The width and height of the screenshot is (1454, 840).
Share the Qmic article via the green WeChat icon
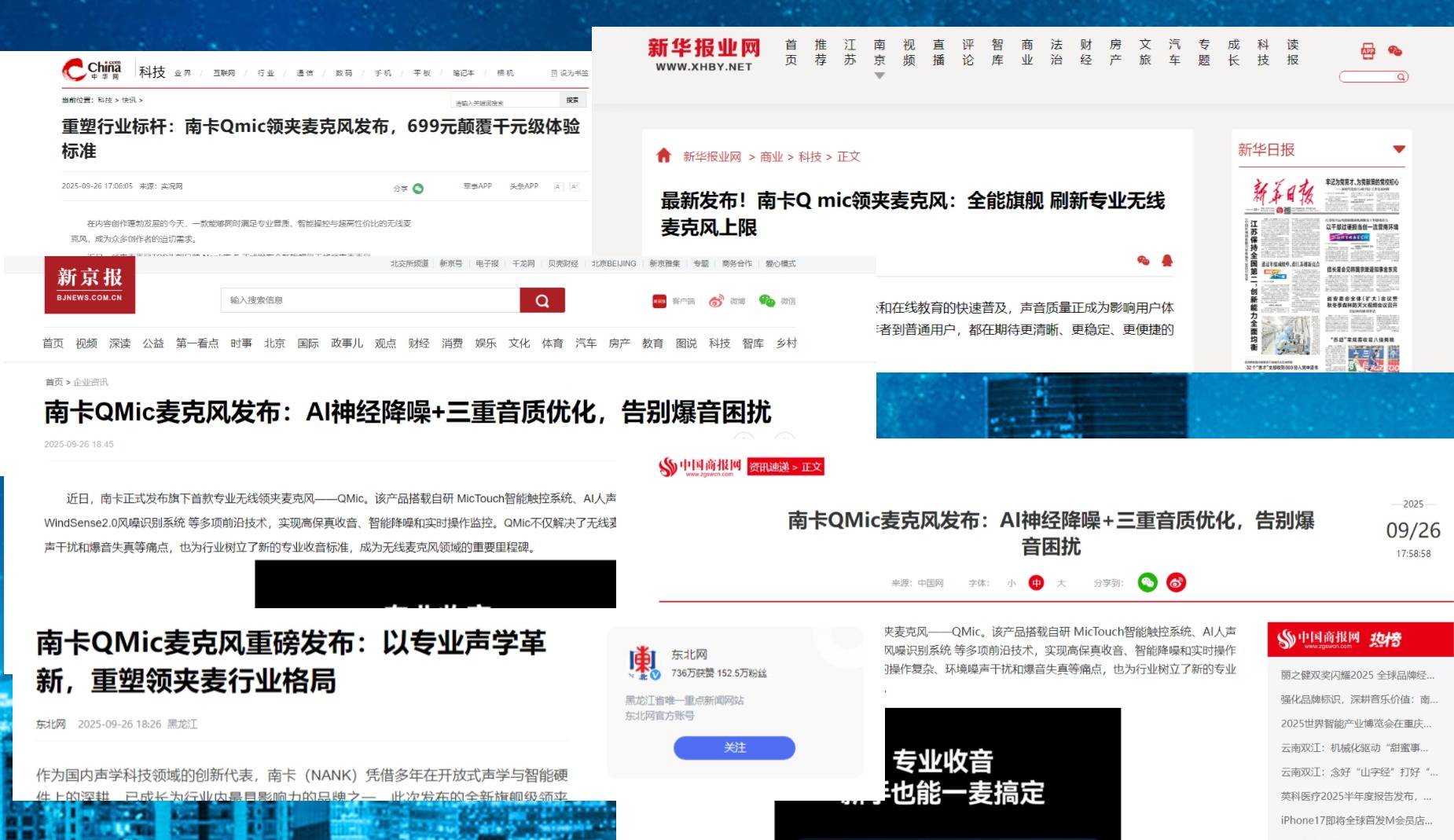pyautogui.click(x=419, y=186)
